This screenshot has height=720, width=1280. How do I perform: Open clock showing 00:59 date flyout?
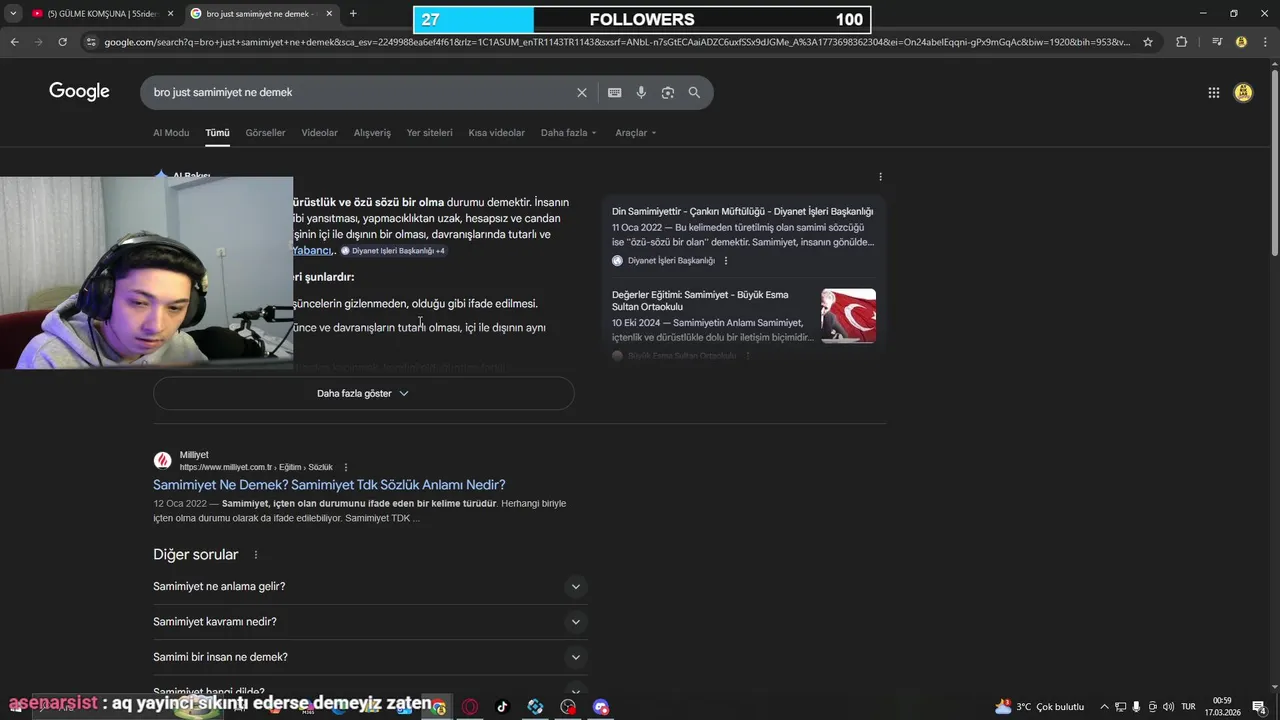(x=1222, y=707)
